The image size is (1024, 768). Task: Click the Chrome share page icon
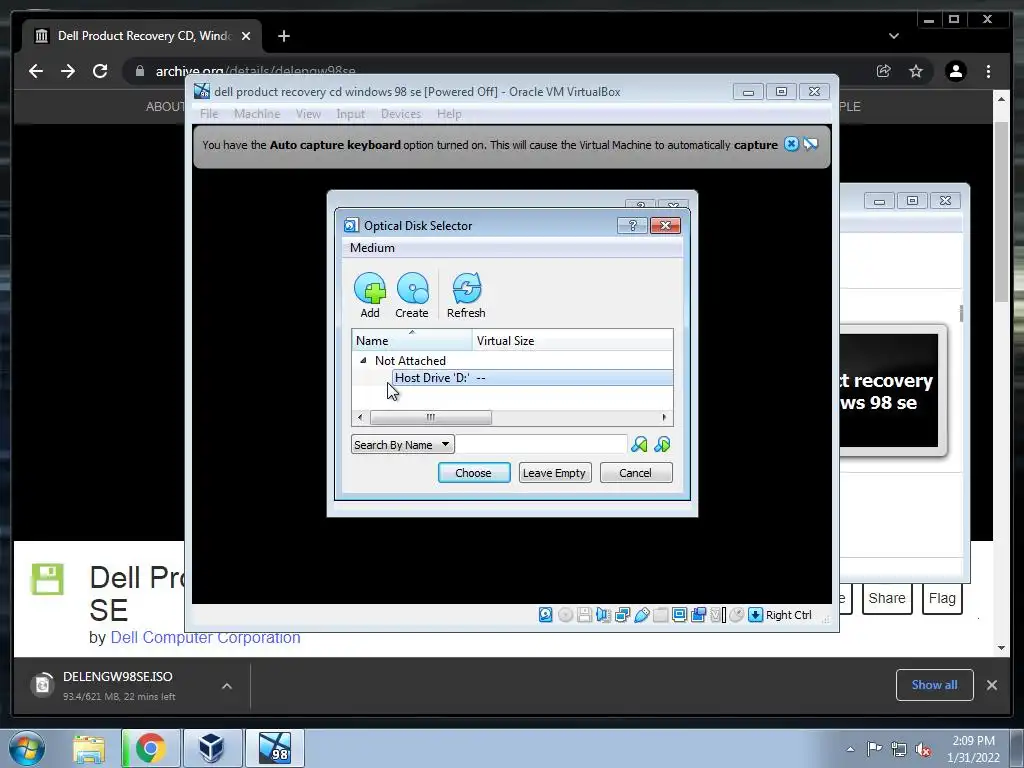(883, 71)
